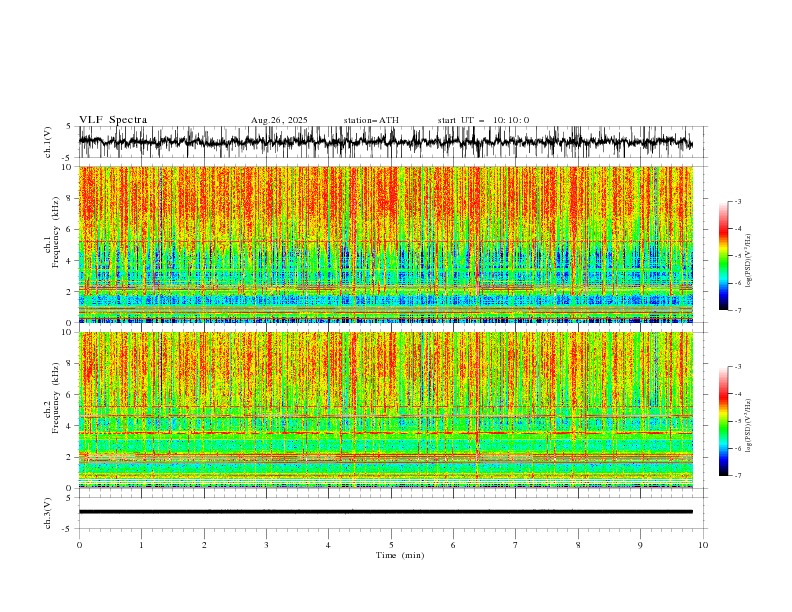Select the start UT 10:10:0 text
Viewport: 792px width, 612px height.
pyautogui.click(x=483, y=120)
